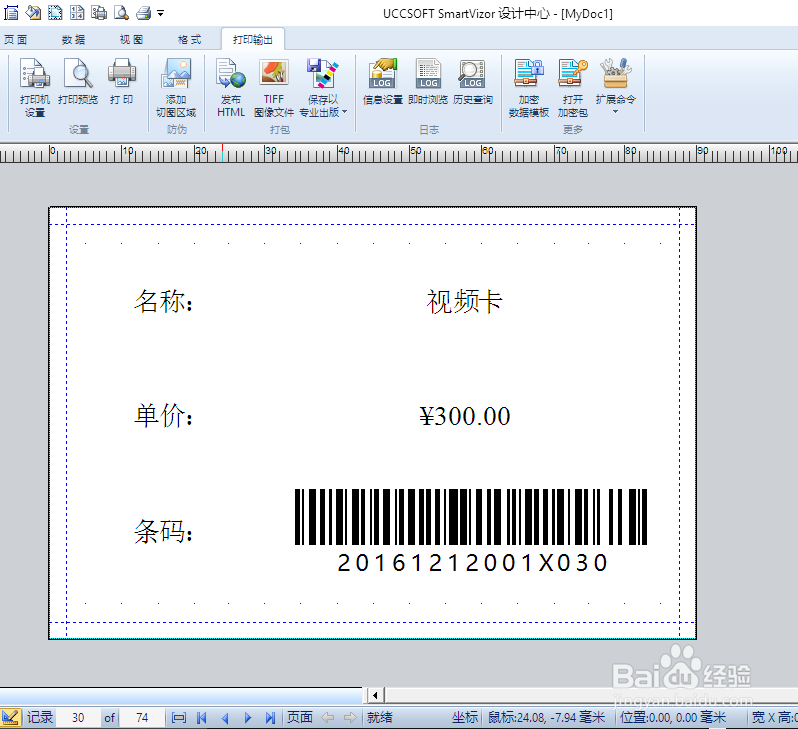The width and height of the screenshot is (798, 729).
Task: Go to next page arrow
Action: 350,718
